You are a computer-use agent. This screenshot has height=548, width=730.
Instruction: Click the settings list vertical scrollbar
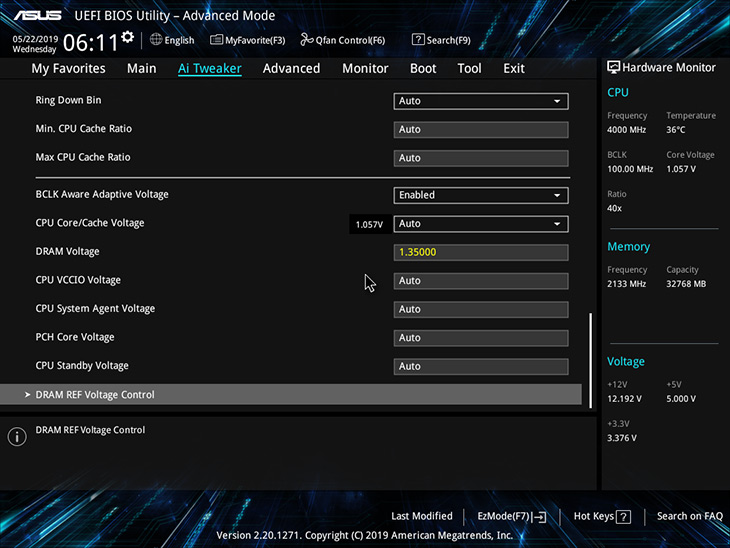591,360
